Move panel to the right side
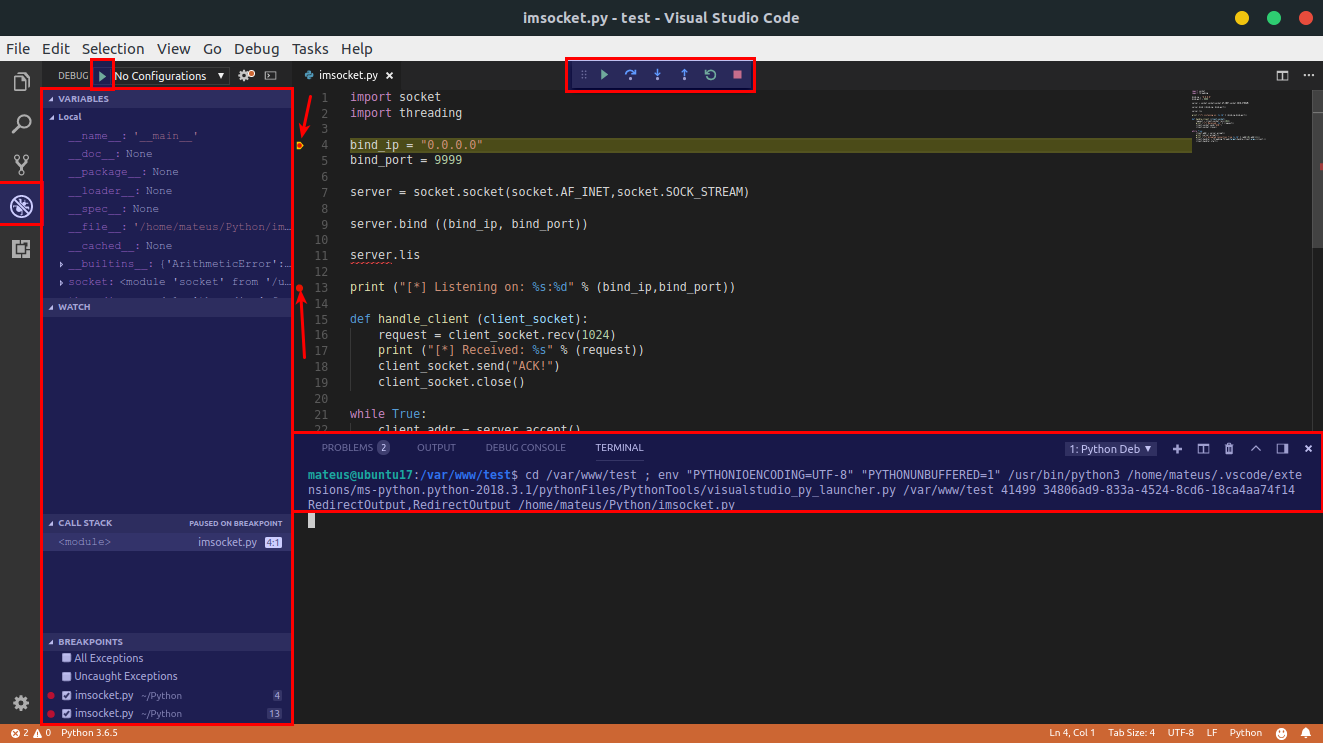 (1282, 449)
